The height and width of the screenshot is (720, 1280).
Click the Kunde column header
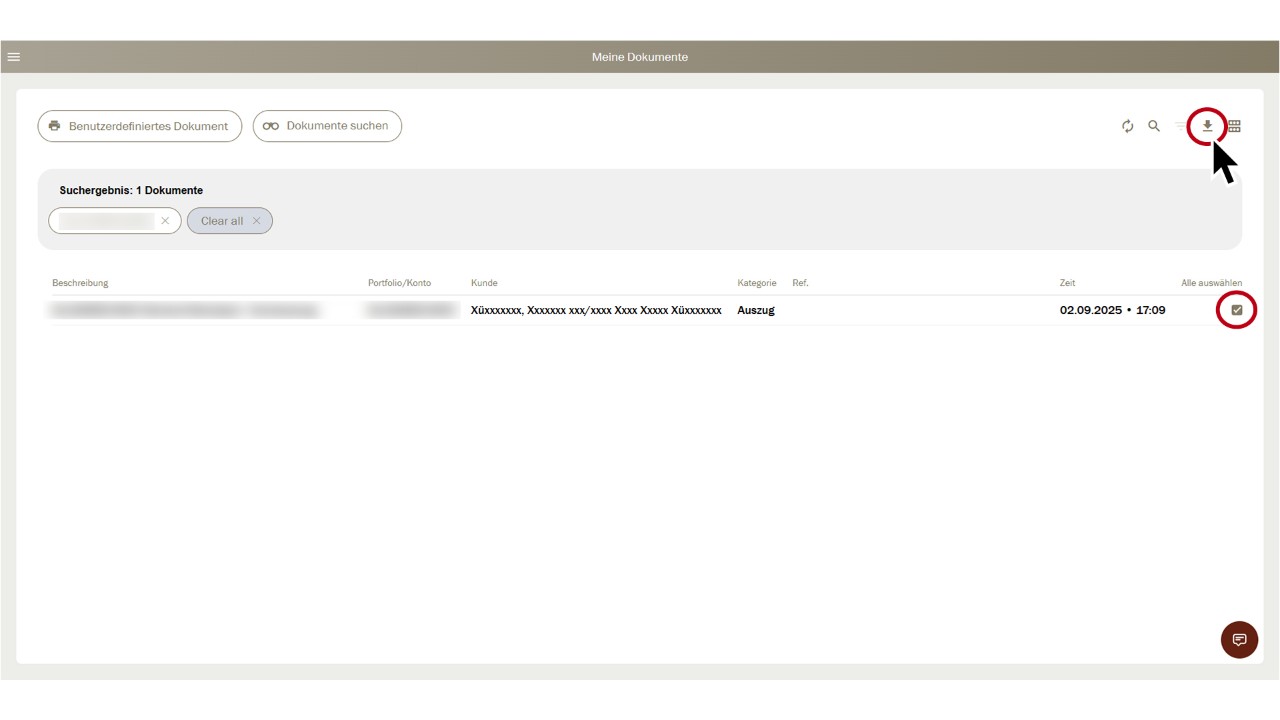click(x=484, y=283)
